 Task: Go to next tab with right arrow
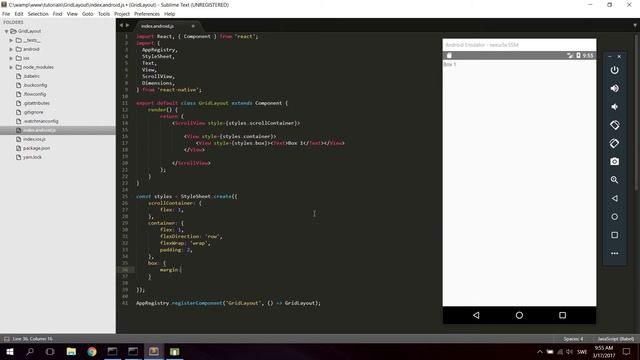[x=127, y=25]
